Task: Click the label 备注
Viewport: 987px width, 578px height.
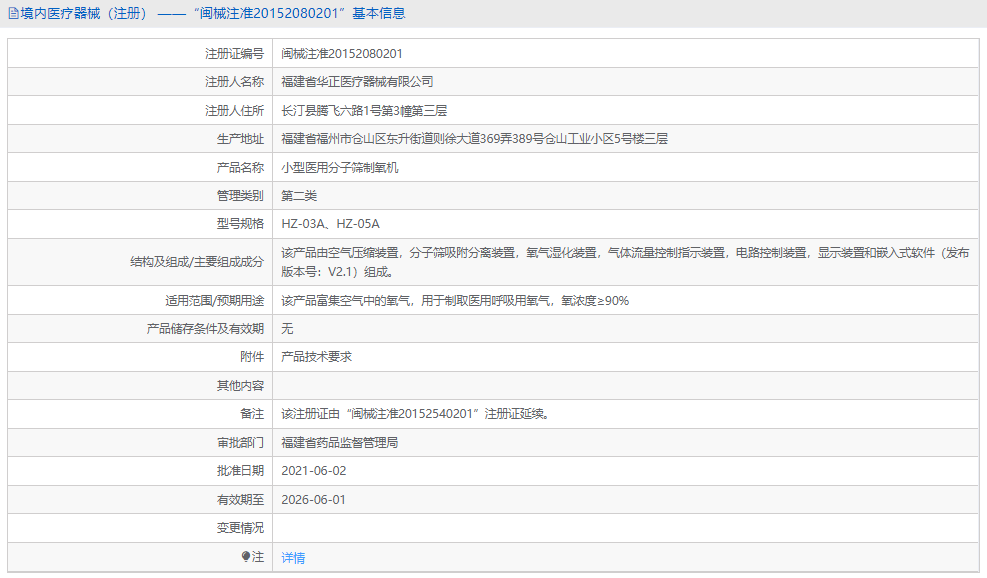Action: click(x=252, y=414)
